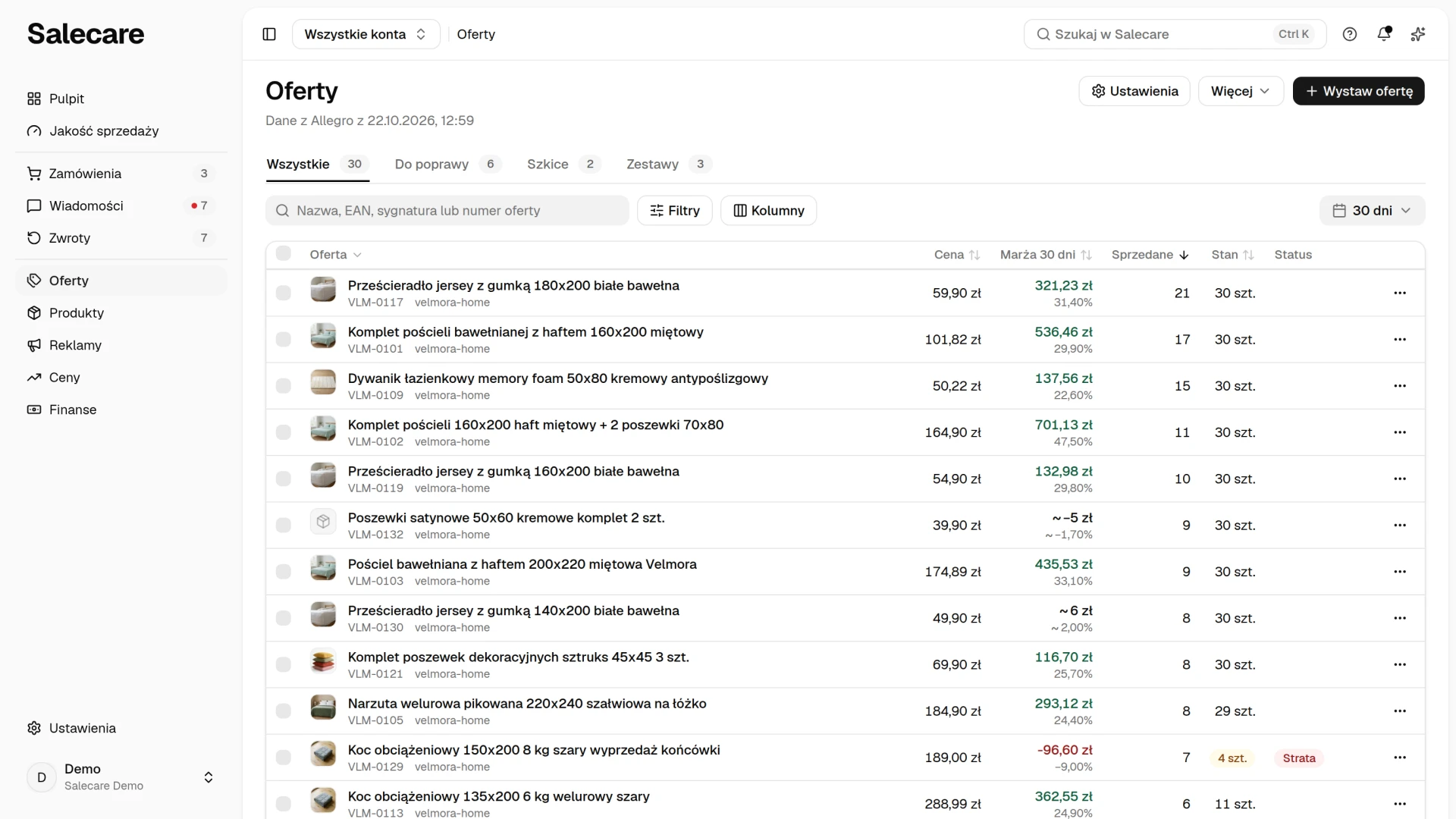This screenshot has height=819, width=1456.
Task: Open thumbnail of Komplet poszewek dekoracyjnych
Action: [x=323, y=661]
